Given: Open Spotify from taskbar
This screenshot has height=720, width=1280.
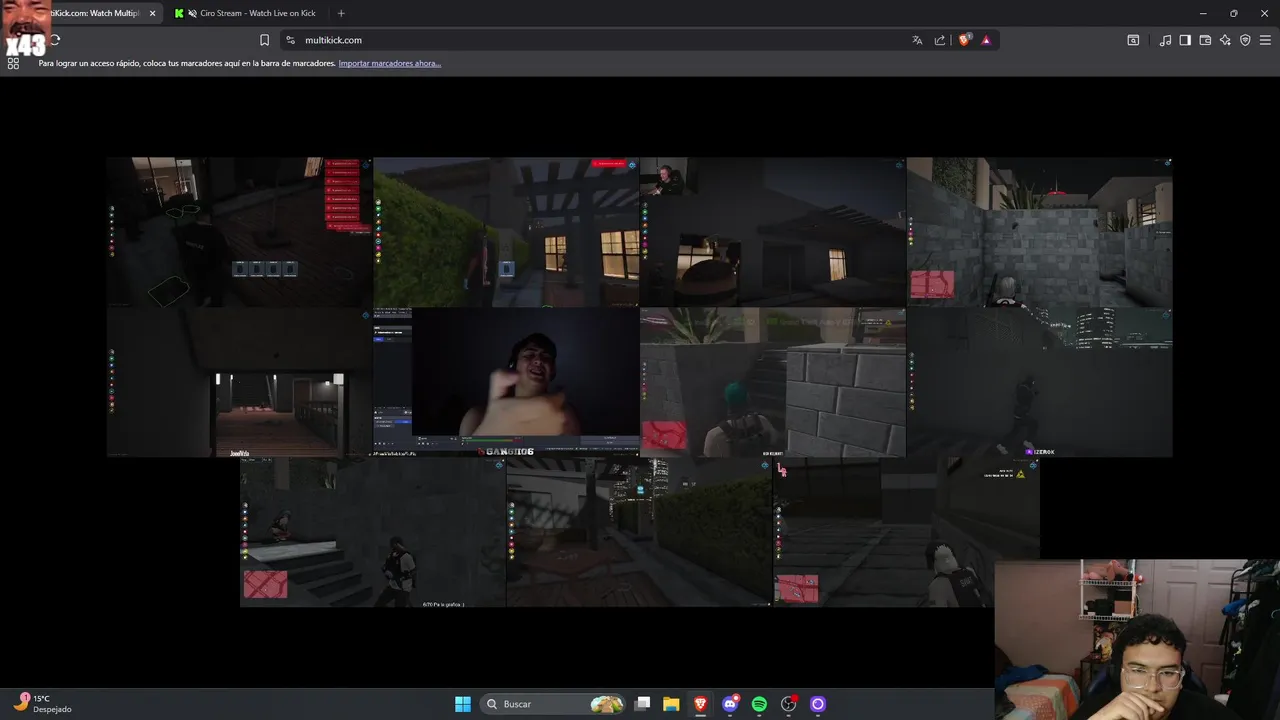Looking at the screenshot, I should pyautogui.click(x=759, y=704).
